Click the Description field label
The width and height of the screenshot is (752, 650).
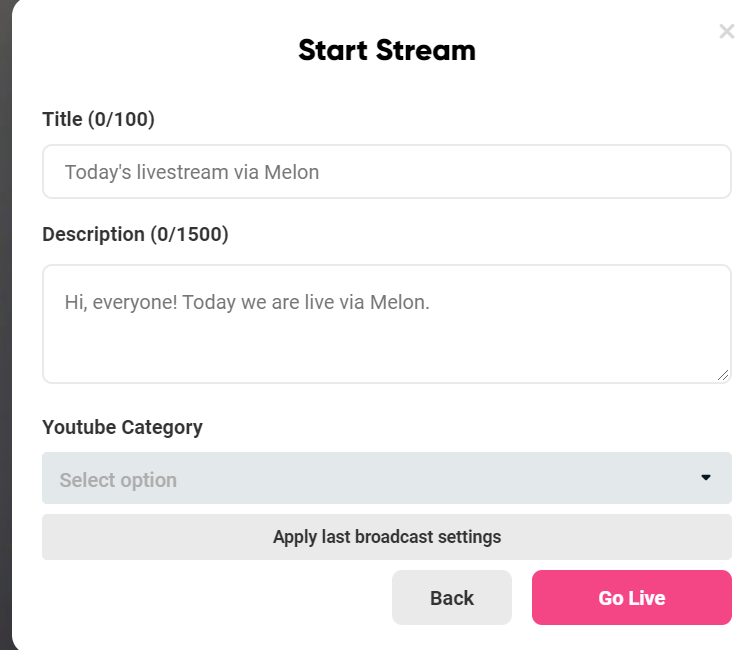tap(93, 234)
